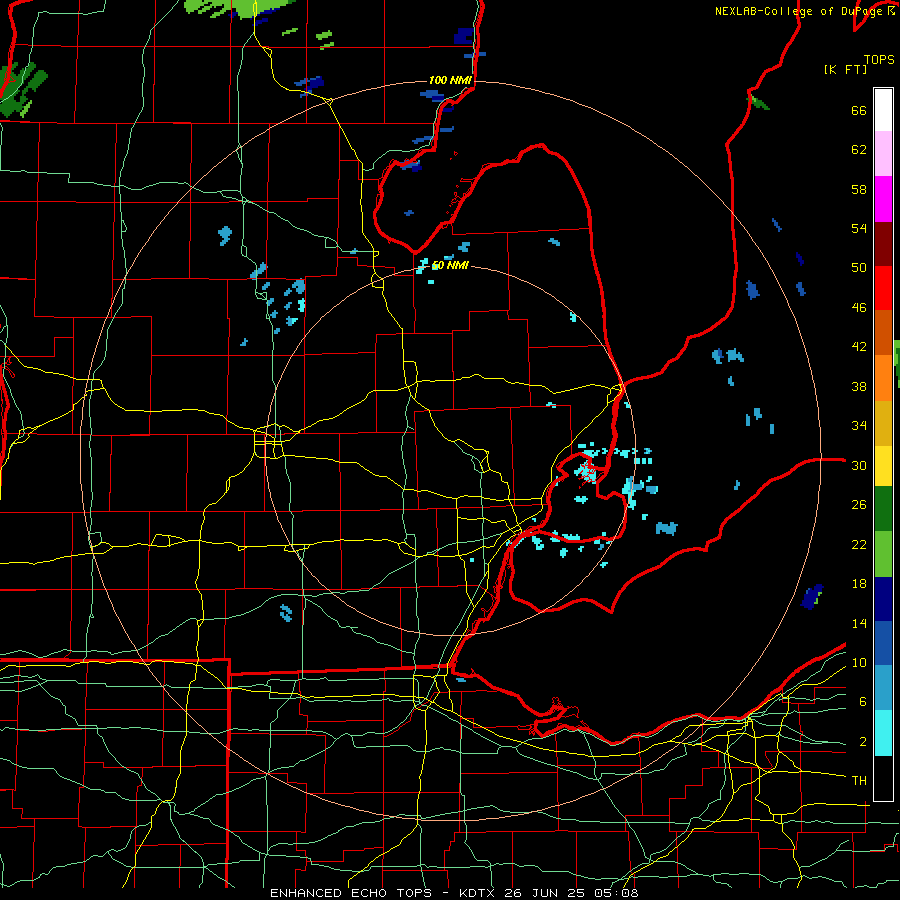
Task: Click the "6" legend value
Action: click(863, 702)
